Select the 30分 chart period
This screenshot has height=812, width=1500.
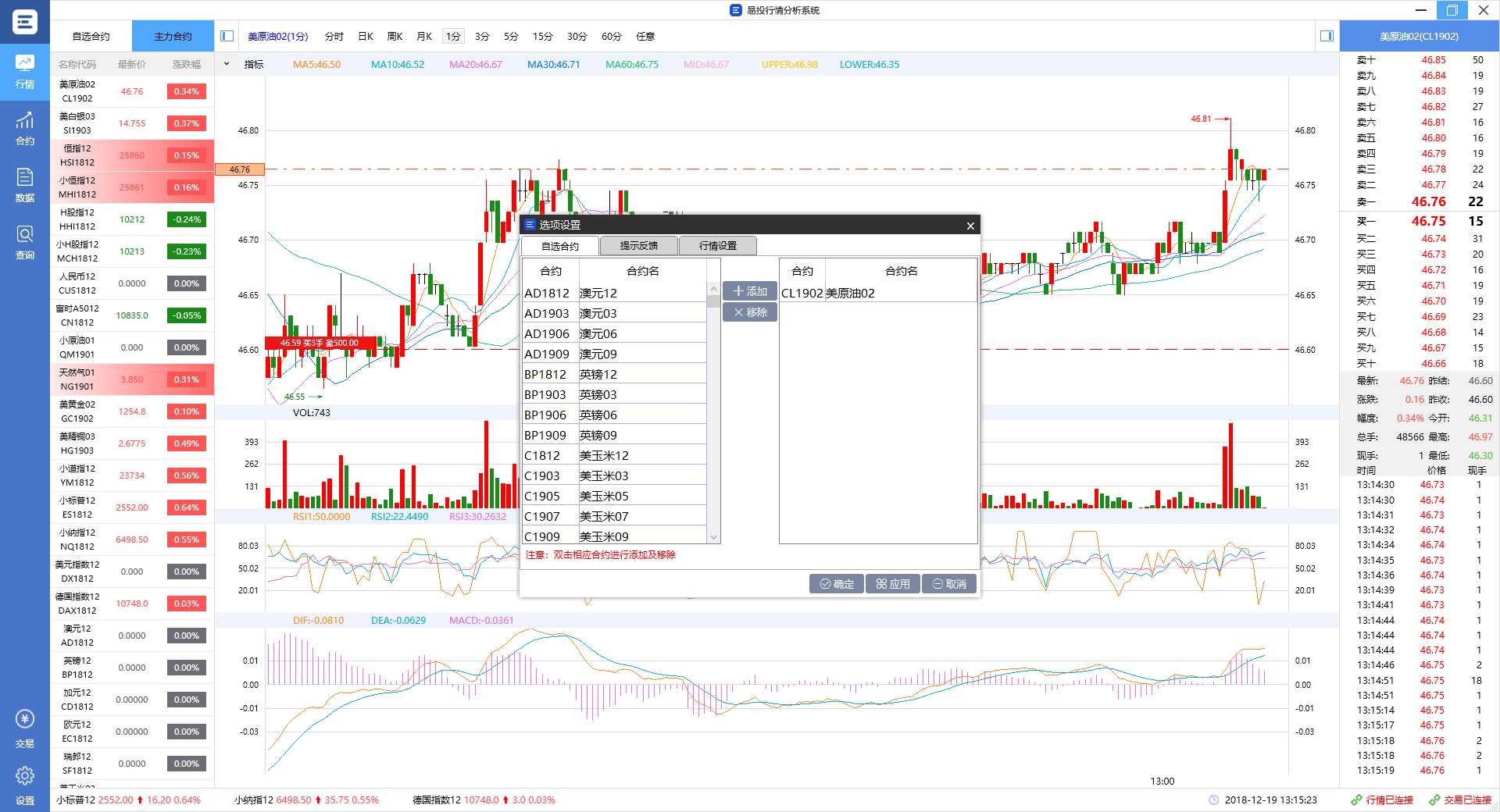(x=577, y=37)
